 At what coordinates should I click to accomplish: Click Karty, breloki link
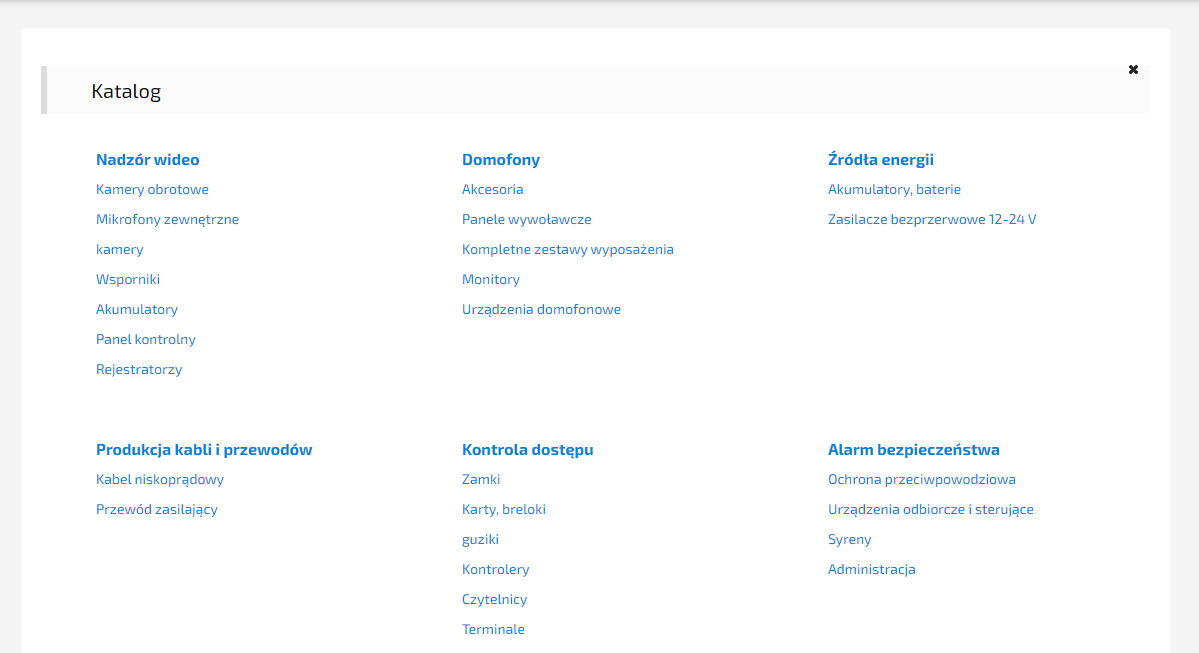coord(503,510)
